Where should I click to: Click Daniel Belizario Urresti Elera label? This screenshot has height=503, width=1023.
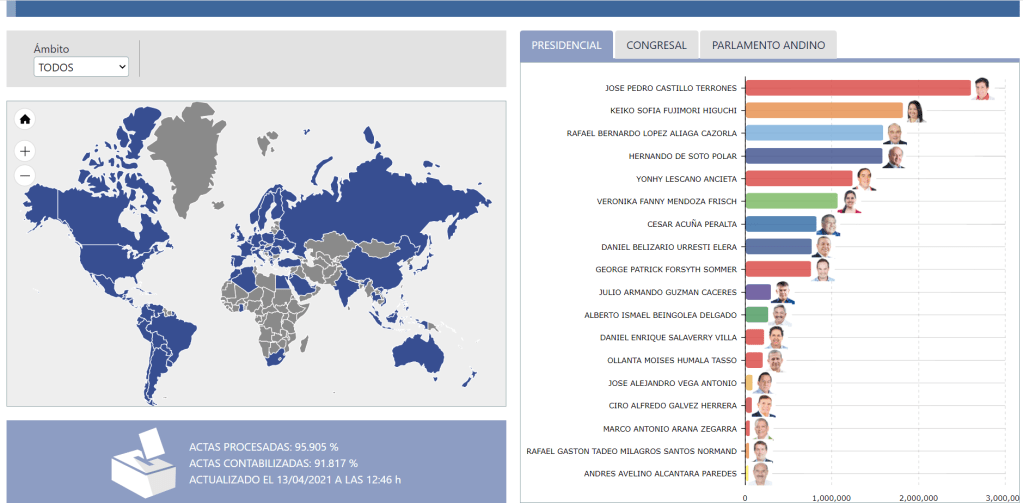coord(669,247)
